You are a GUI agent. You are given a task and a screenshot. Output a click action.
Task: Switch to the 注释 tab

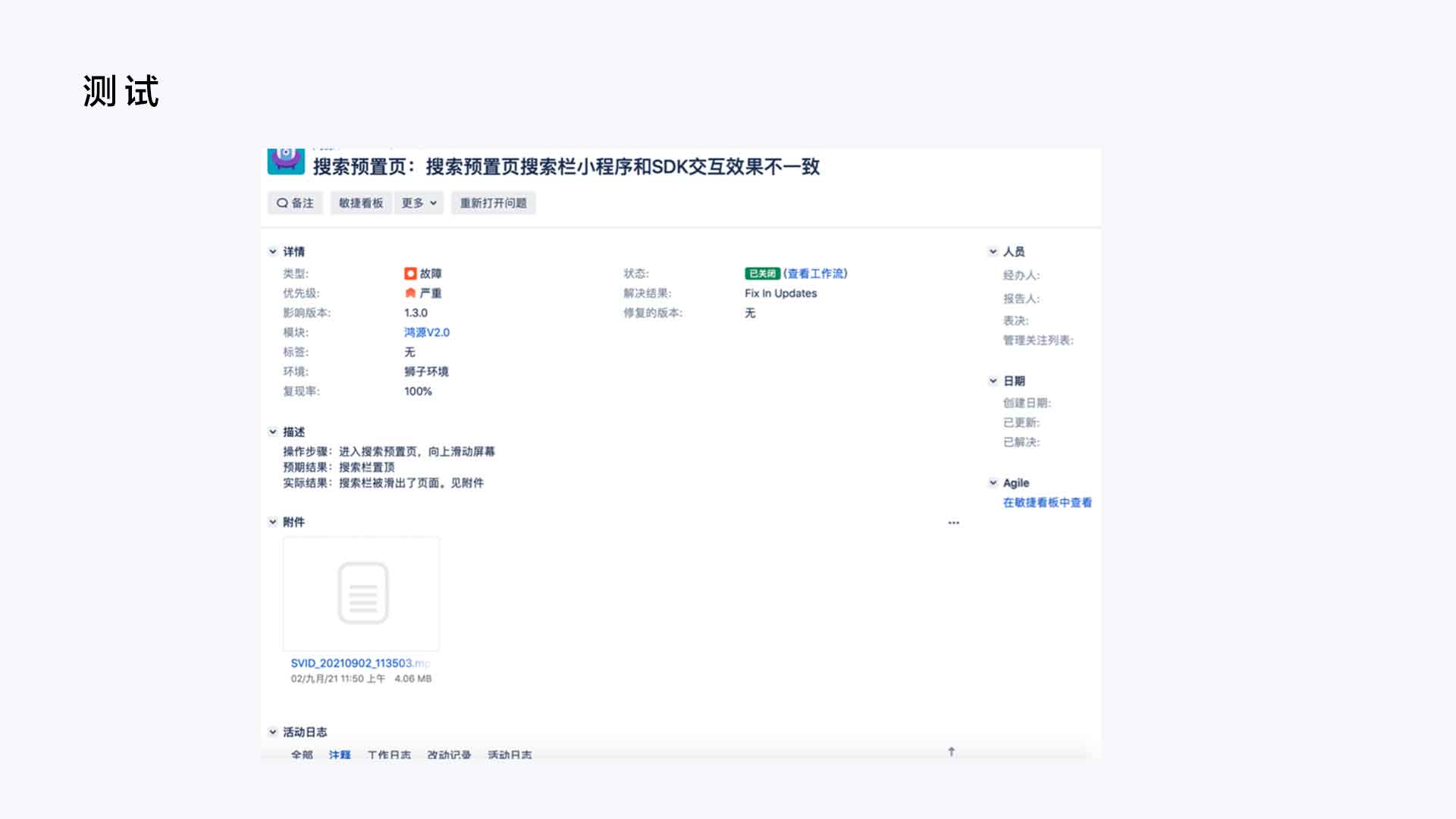340,754
